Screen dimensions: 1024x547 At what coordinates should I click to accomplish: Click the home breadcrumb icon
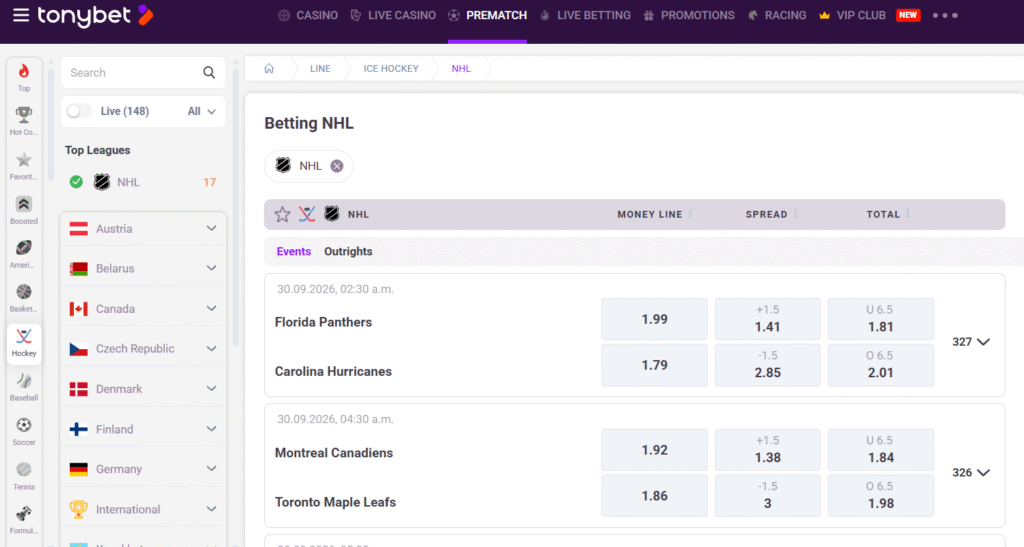pyautogui.click(x=269, y=69)
